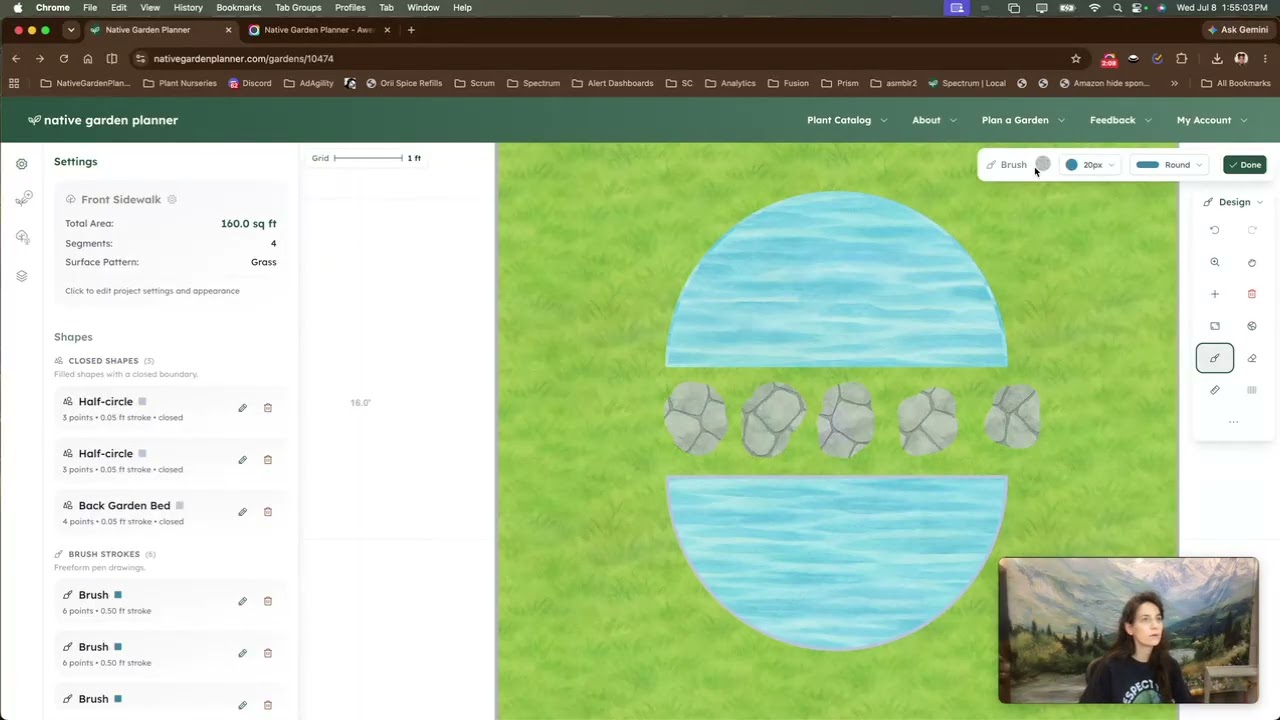Click the address bar URL
The width and height of the screenshot is (1280, 720).
[x=243, y=59]
